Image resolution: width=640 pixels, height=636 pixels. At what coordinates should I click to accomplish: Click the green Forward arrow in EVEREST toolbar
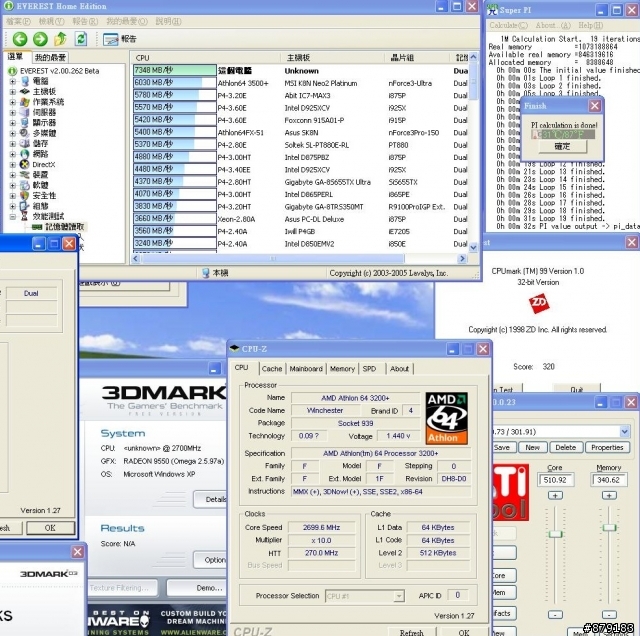[42, 39]
